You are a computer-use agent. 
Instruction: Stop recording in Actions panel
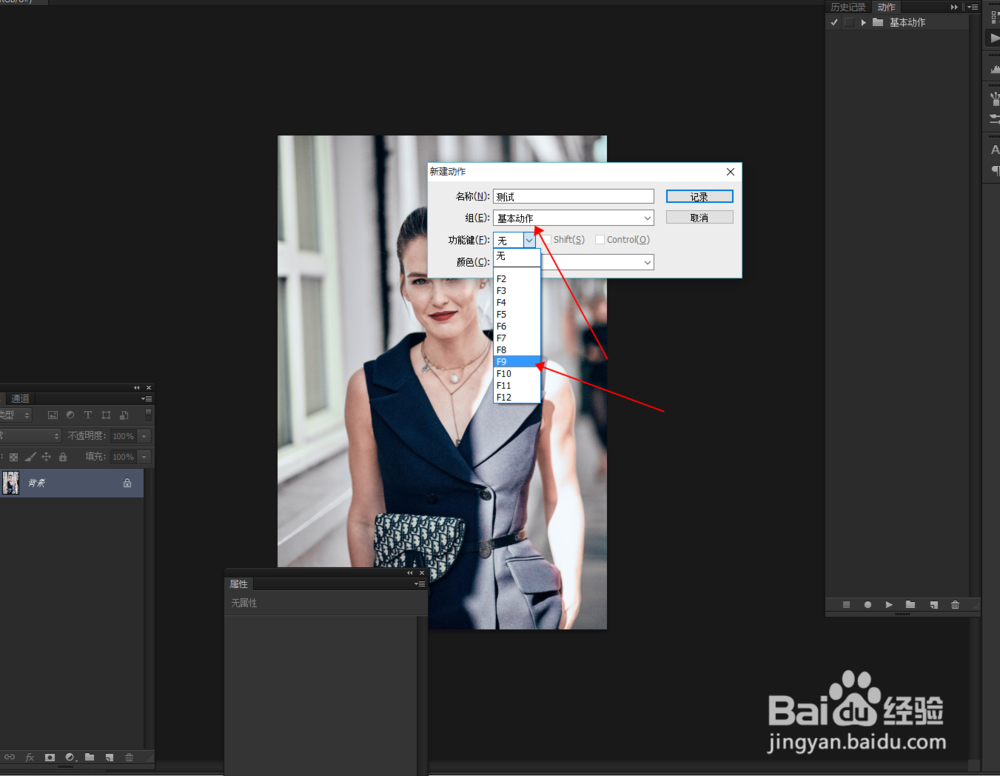point(846,604)
